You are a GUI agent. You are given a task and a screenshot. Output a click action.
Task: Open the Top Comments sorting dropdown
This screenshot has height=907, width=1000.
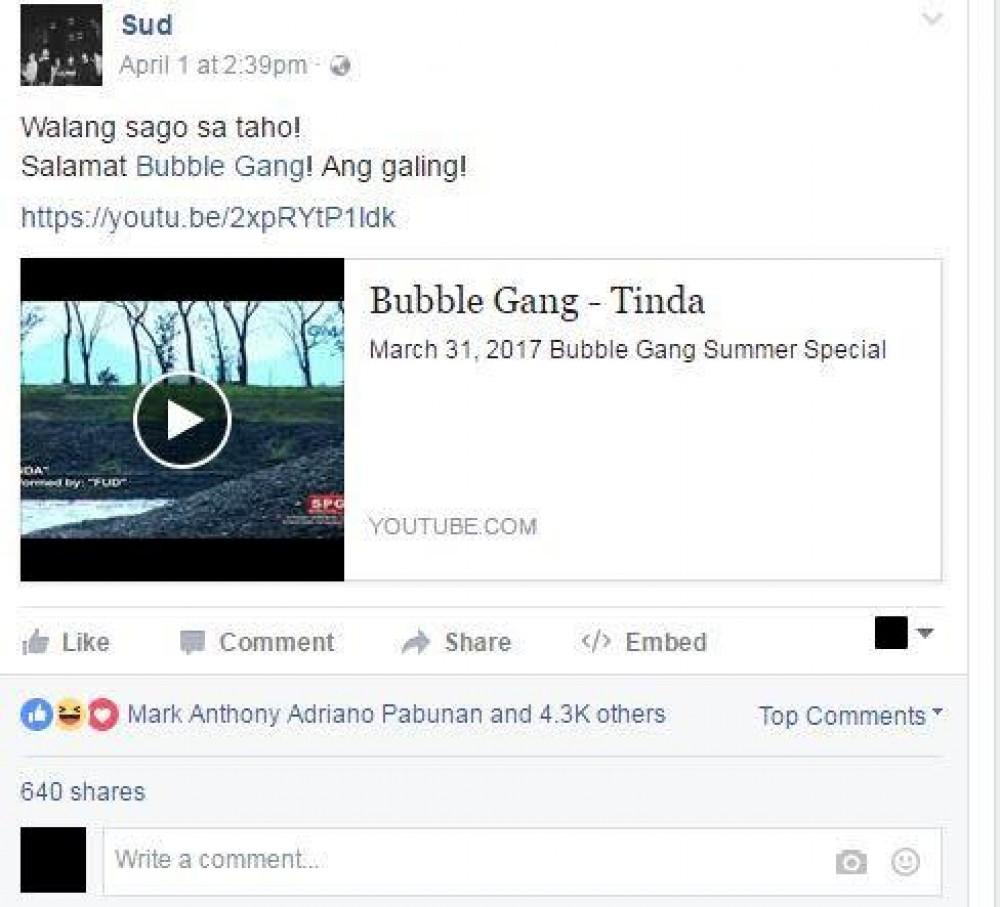pyautogui.click(x=850, y=716)
